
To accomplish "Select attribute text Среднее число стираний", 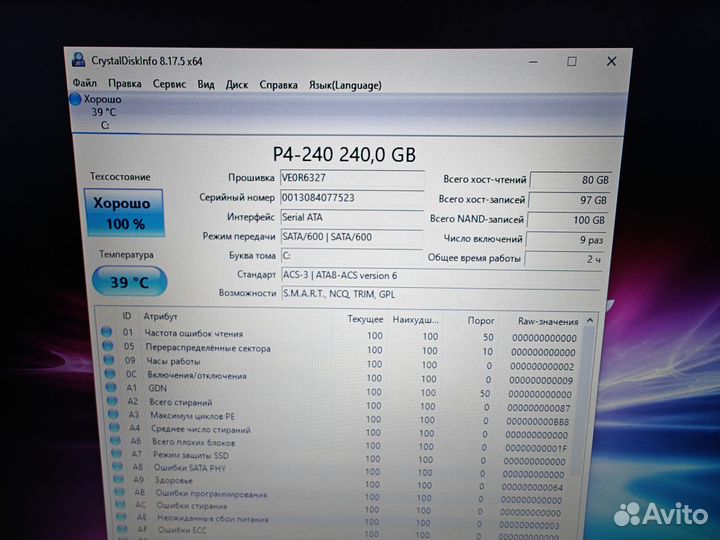I will [x=201, y=429].
